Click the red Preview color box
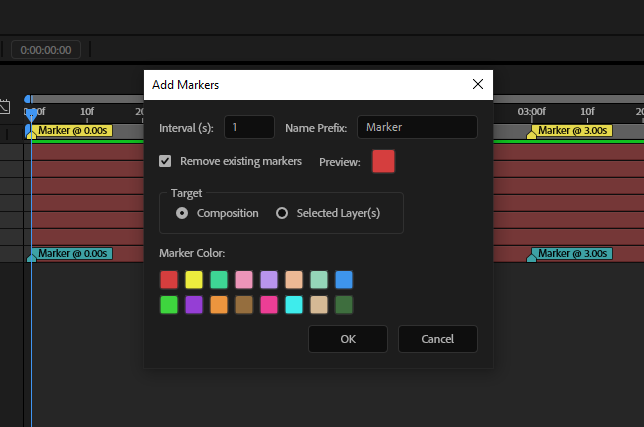644x427 pixels. [x=383, y=161]
